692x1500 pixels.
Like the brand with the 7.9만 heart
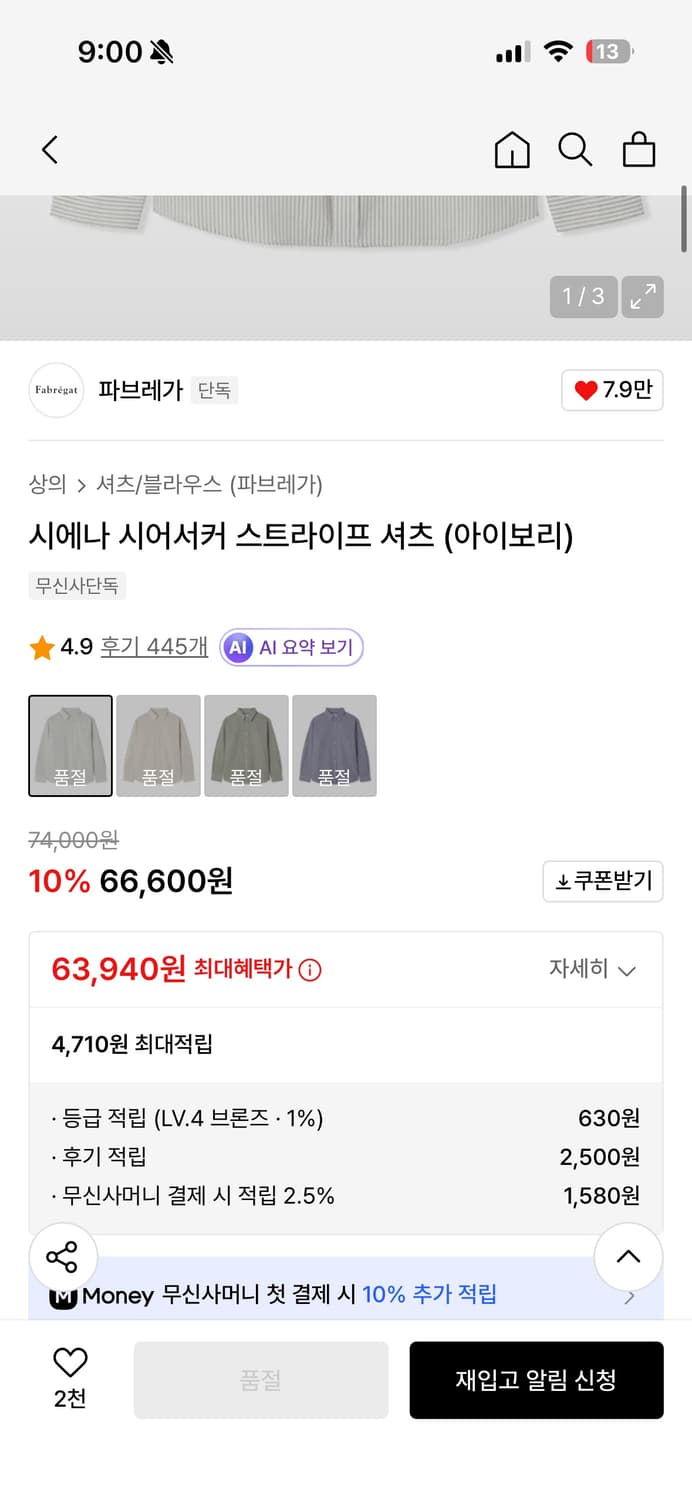(x=612, y=390)
